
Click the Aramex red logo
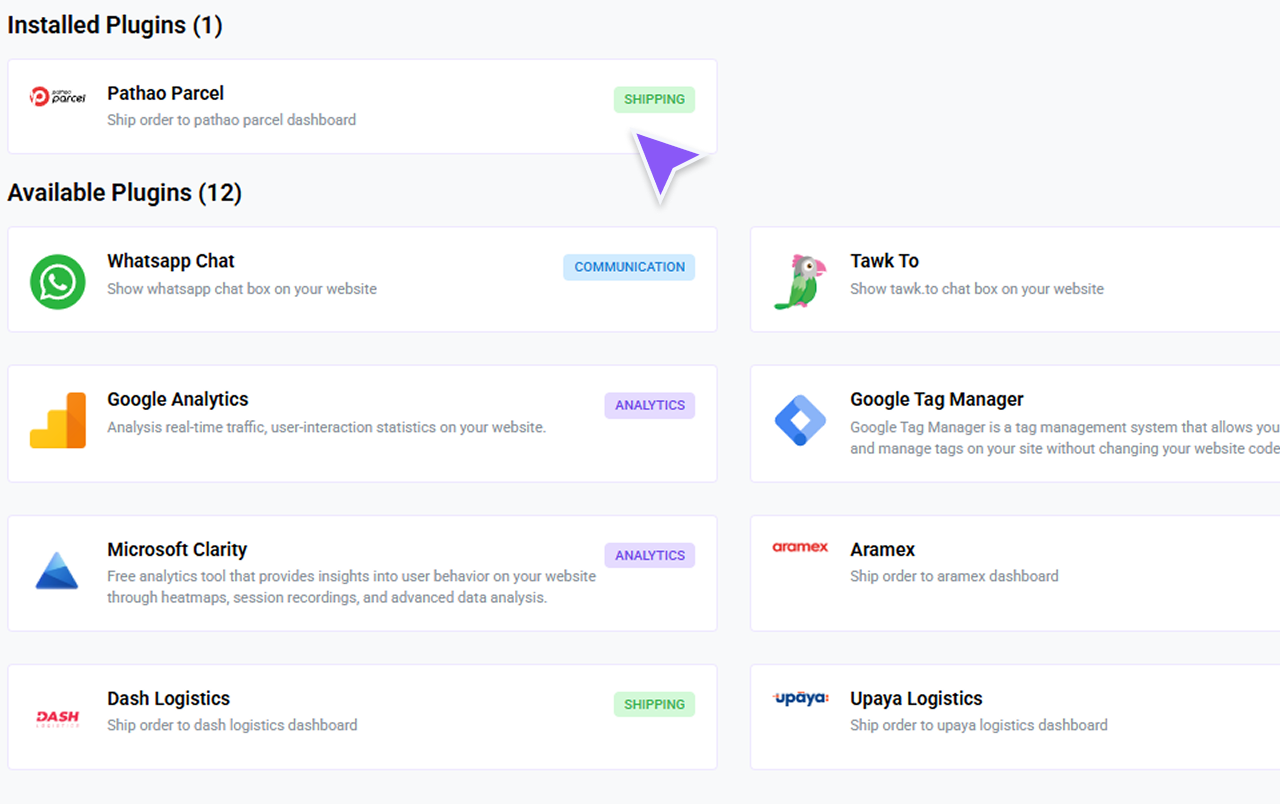click(800, 547)
